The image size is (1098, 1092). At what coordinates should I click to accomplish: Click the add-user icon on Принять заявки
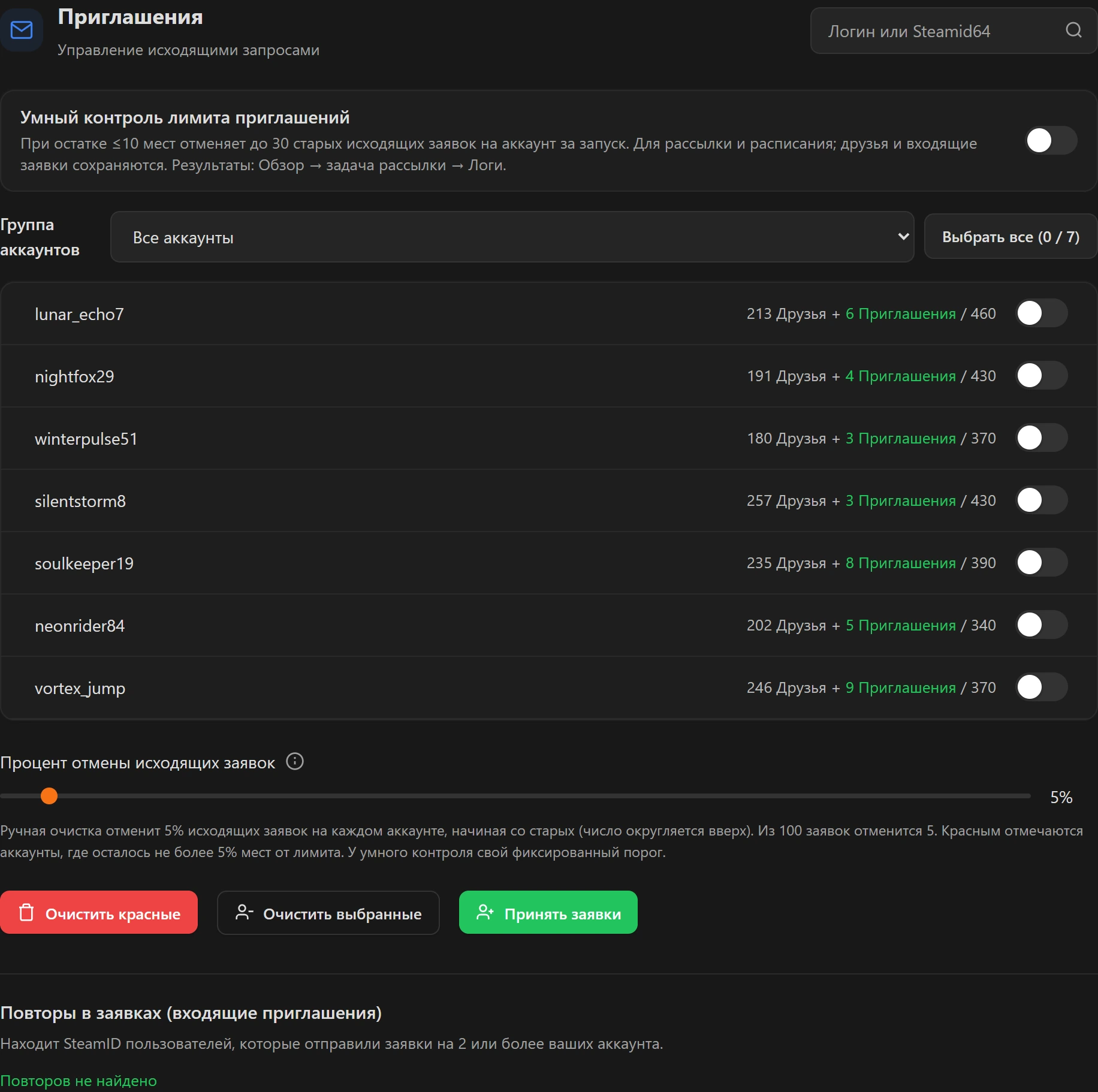tap(485, 912)
